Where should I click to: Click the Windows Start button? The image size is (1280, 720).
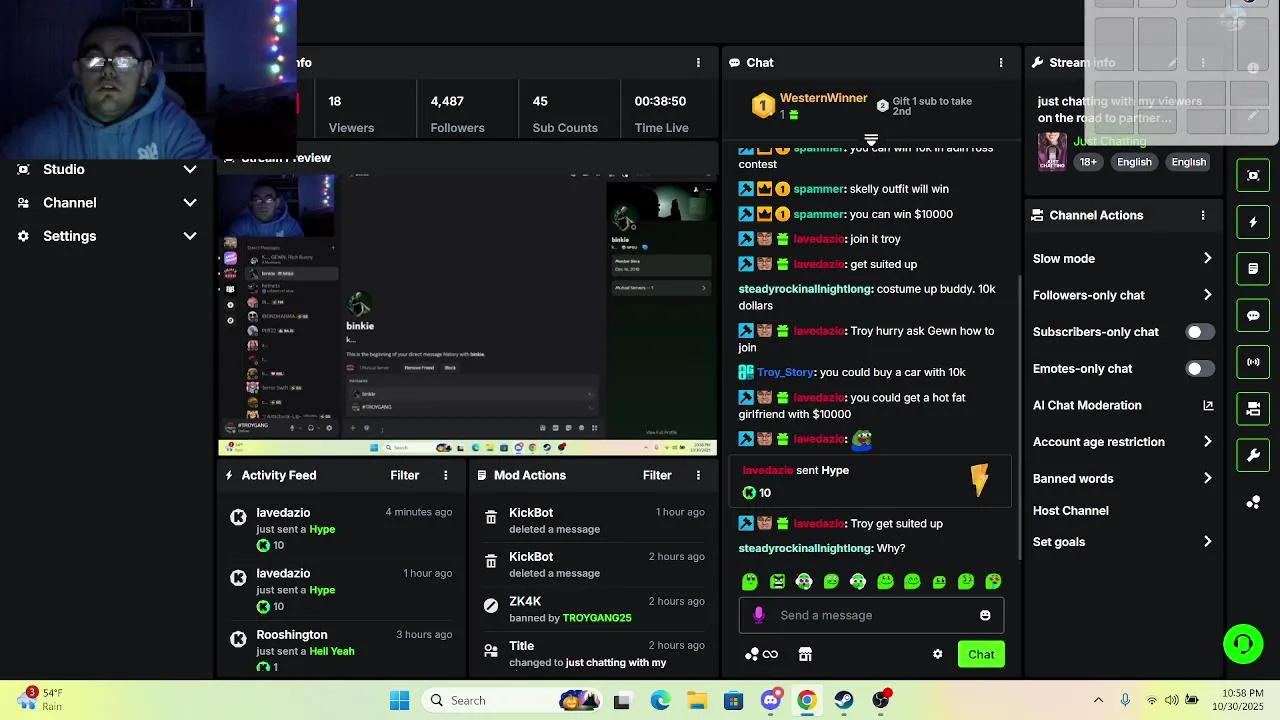point(400,700)
